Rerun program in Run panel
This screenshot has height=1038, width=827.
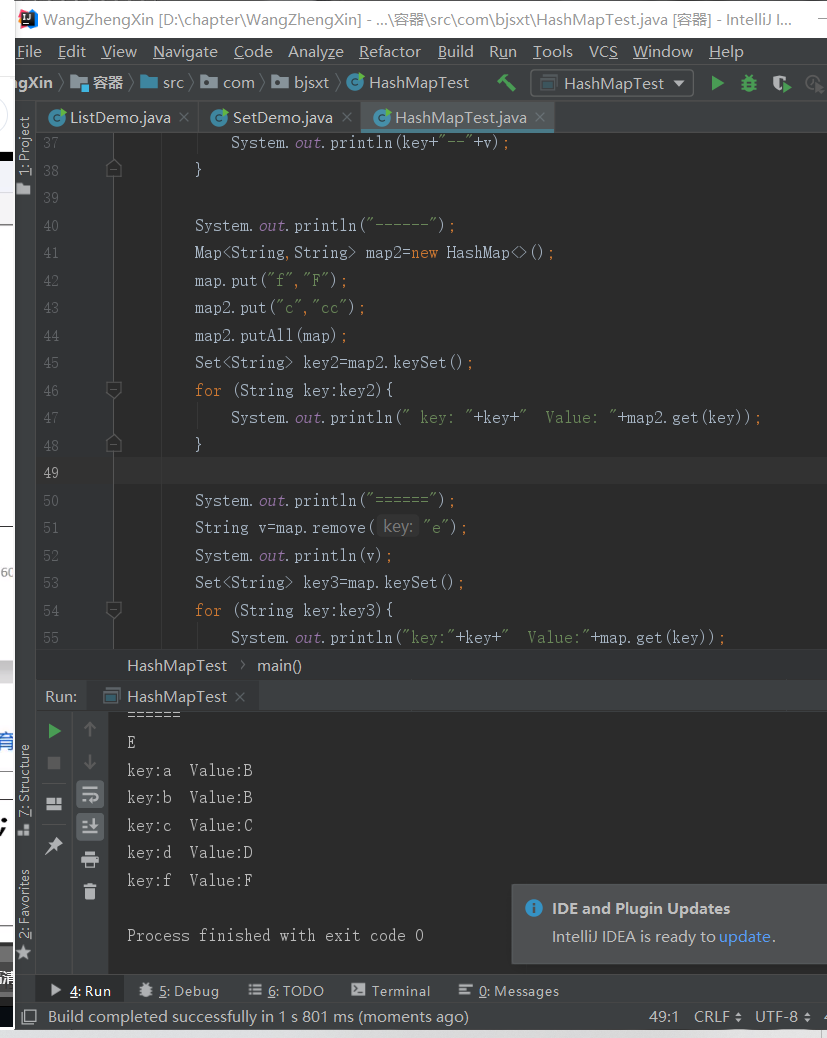point(54,731)
